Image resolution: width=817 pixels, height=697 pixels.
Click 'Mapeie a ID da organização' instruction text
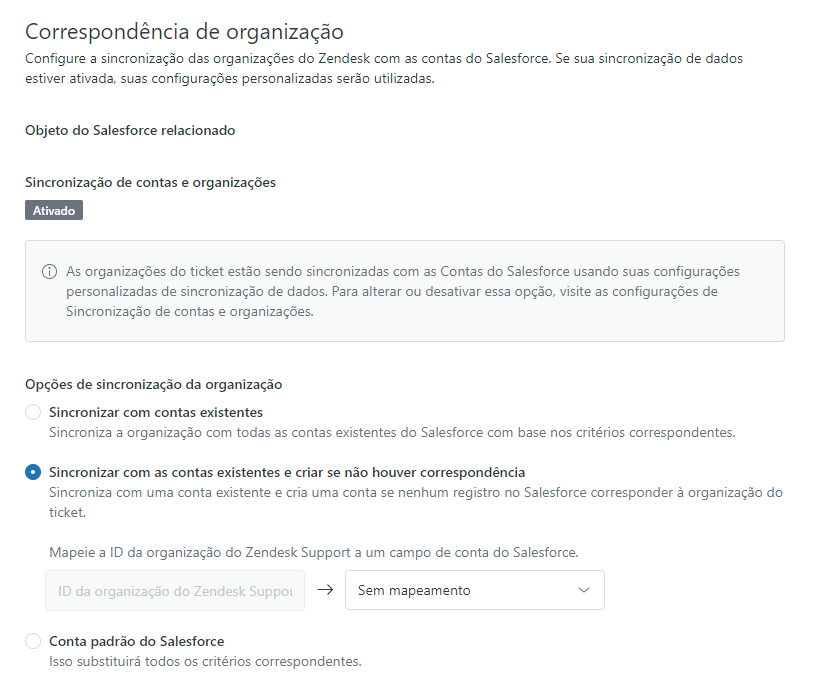pos(314,552)
